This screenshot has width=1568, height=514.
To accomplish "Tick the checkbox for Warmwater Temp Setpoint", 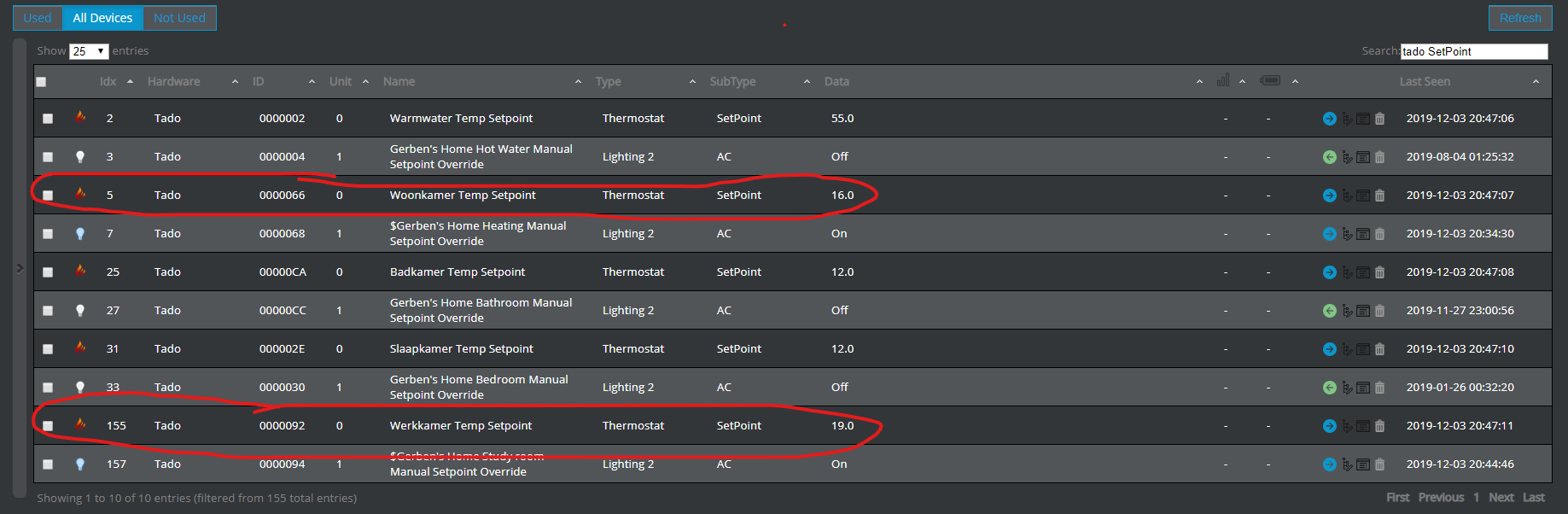I will click(x=48, y=119).
